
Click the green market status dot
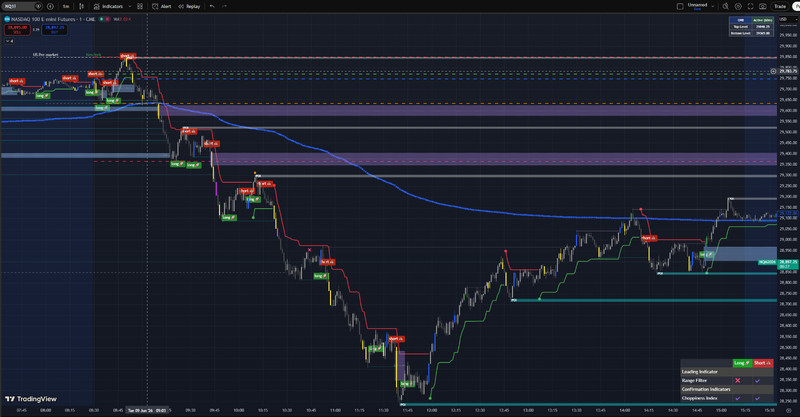click(102, 19)
